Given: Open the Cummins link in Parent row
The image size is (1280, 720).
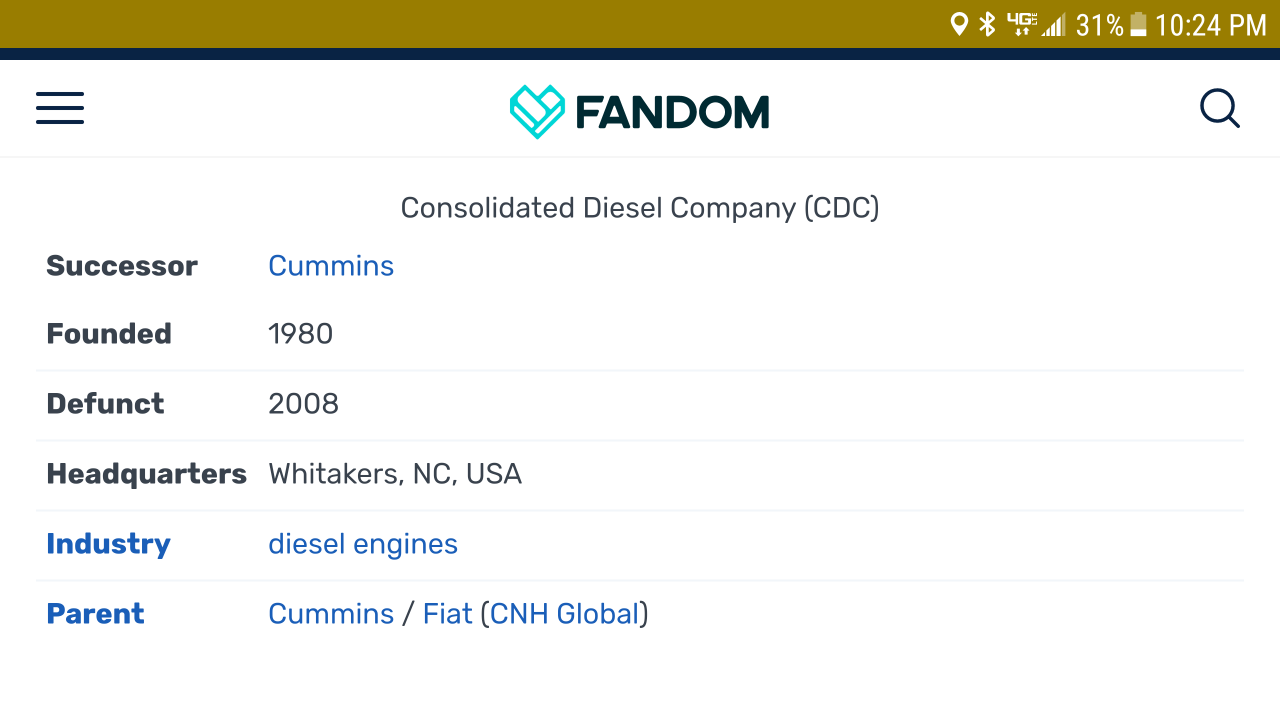Looking at the screenshot, I should [331, 614].
